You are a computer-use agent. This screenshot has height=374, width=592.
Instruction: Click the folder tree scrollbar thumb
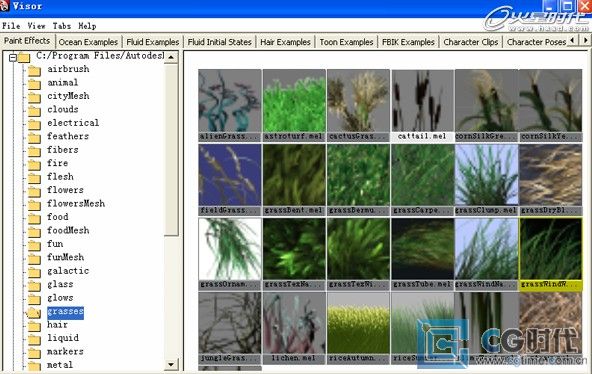point(171,149)
